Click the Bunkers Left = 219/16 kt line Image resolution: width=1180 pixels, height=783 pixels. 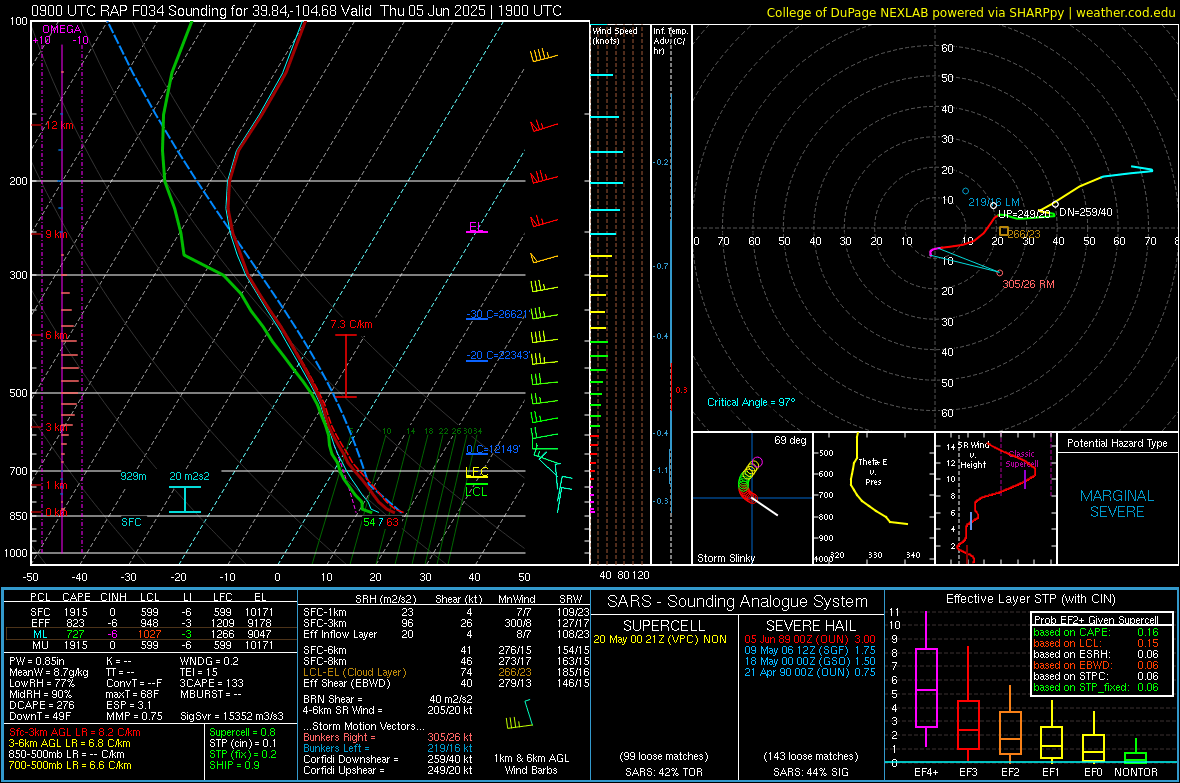[x=388, y=748]
